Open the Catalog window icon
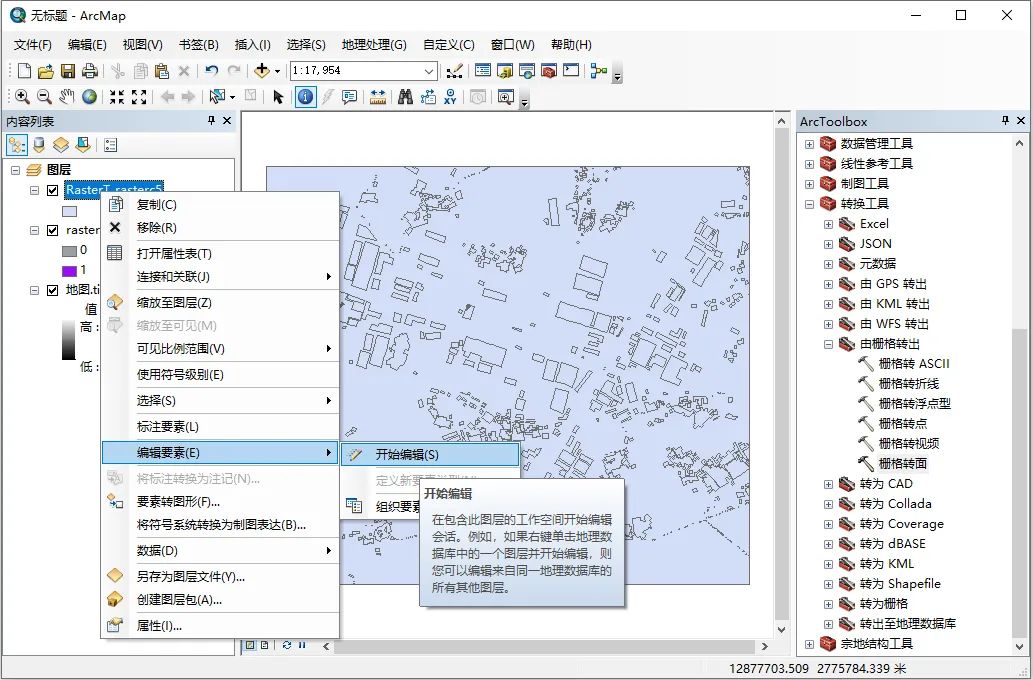The height and width of the screenshot is (680, 1033). [505, 71]
